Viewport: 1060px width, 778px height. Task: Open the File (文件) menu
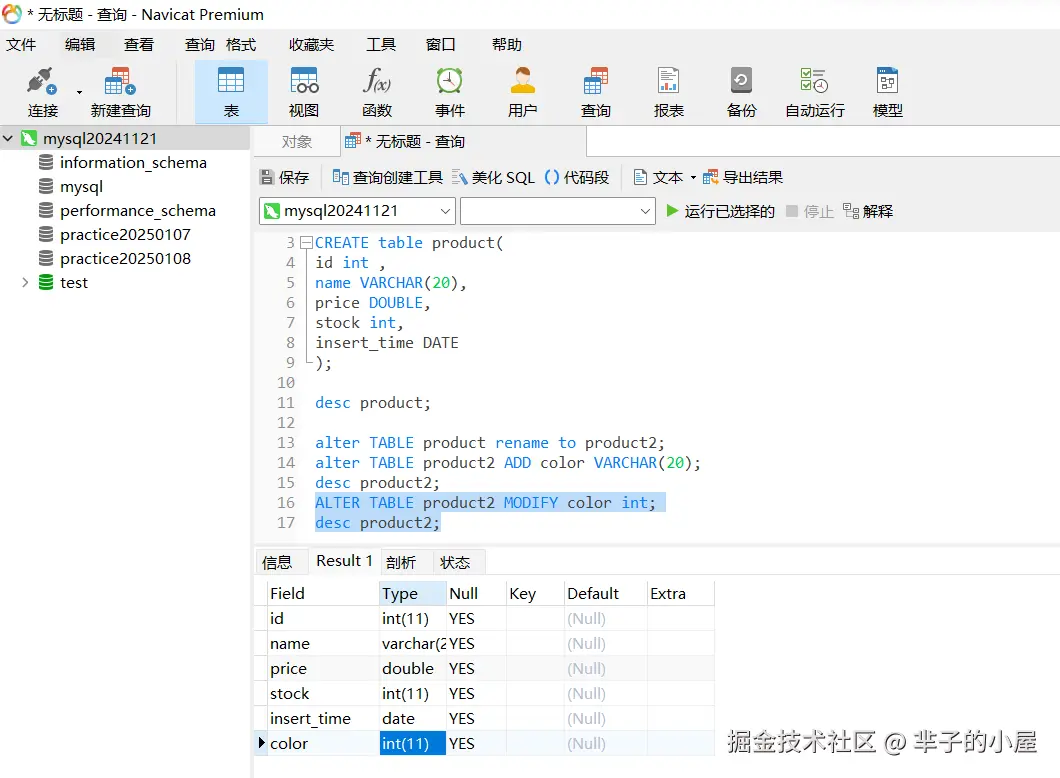(x=21, y=45)
